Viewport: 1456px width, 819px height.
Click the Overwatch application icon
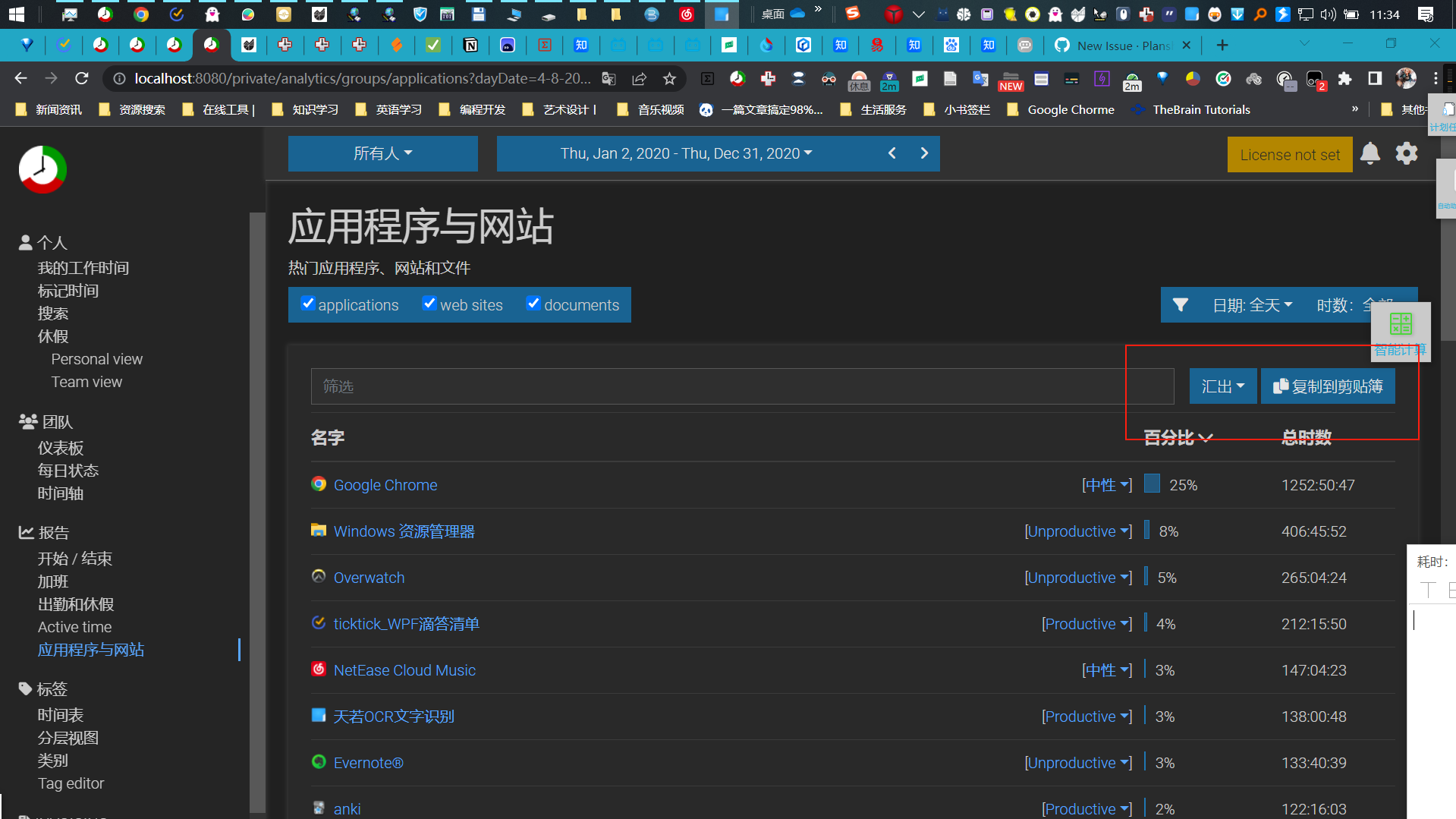[319, 577]
